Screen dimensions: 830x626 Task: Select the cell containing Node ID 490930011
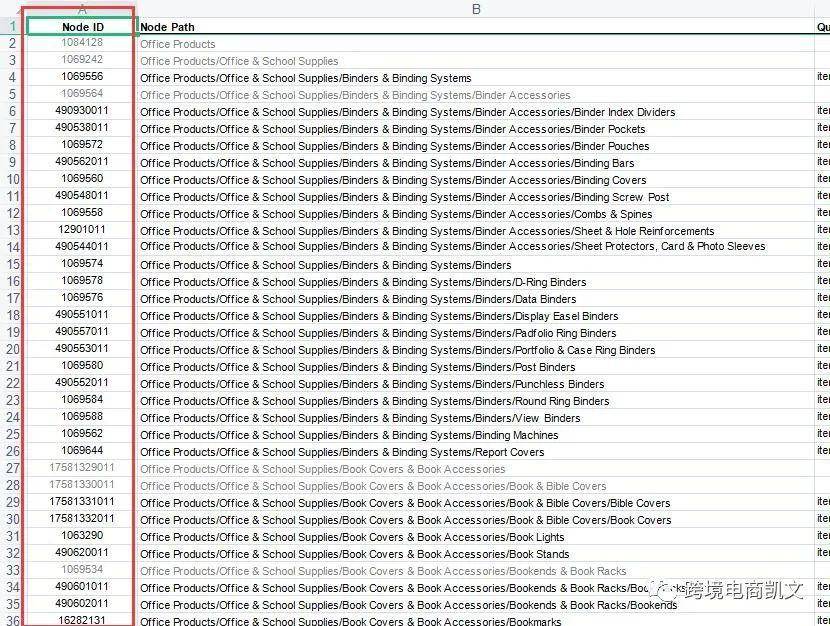point(81,111)
